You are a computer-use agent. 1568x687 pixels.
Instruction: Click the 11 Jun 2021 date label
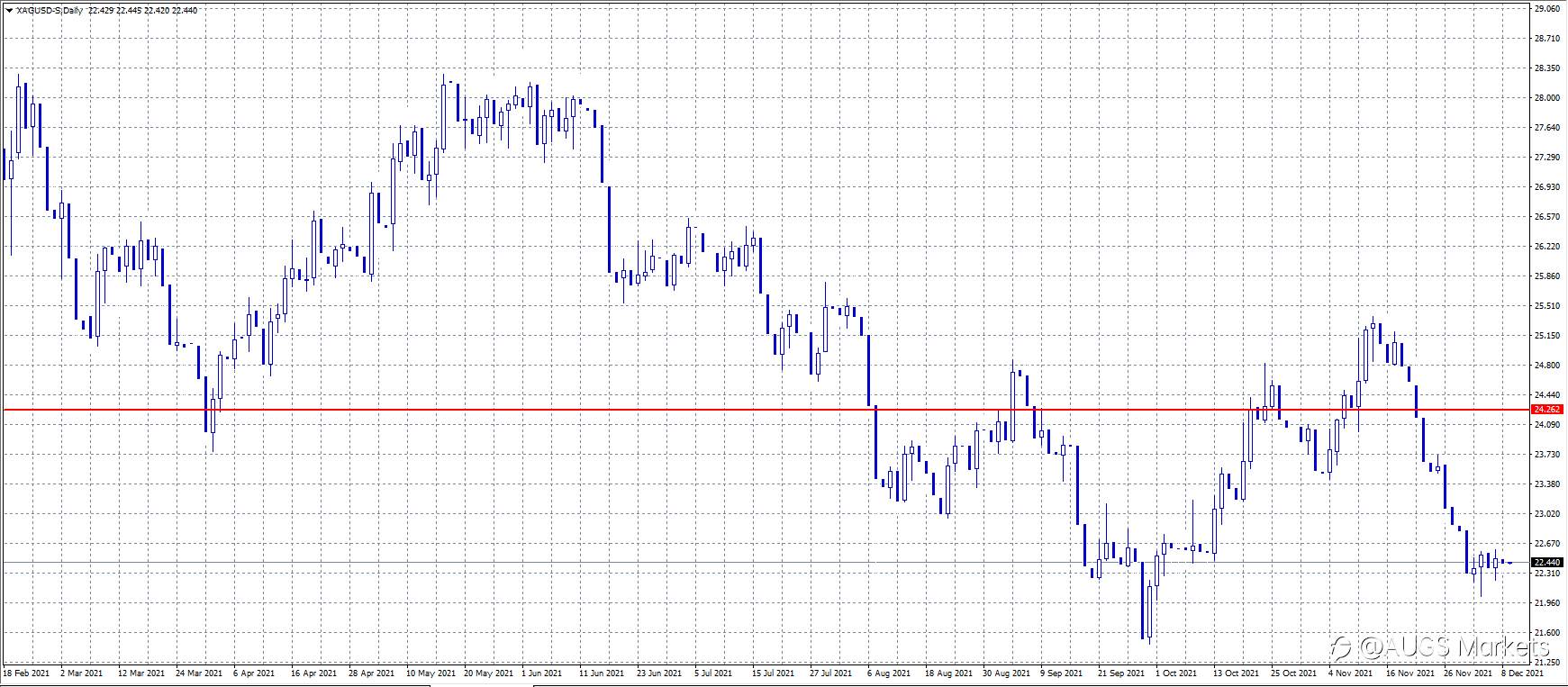tap(602, 673)
